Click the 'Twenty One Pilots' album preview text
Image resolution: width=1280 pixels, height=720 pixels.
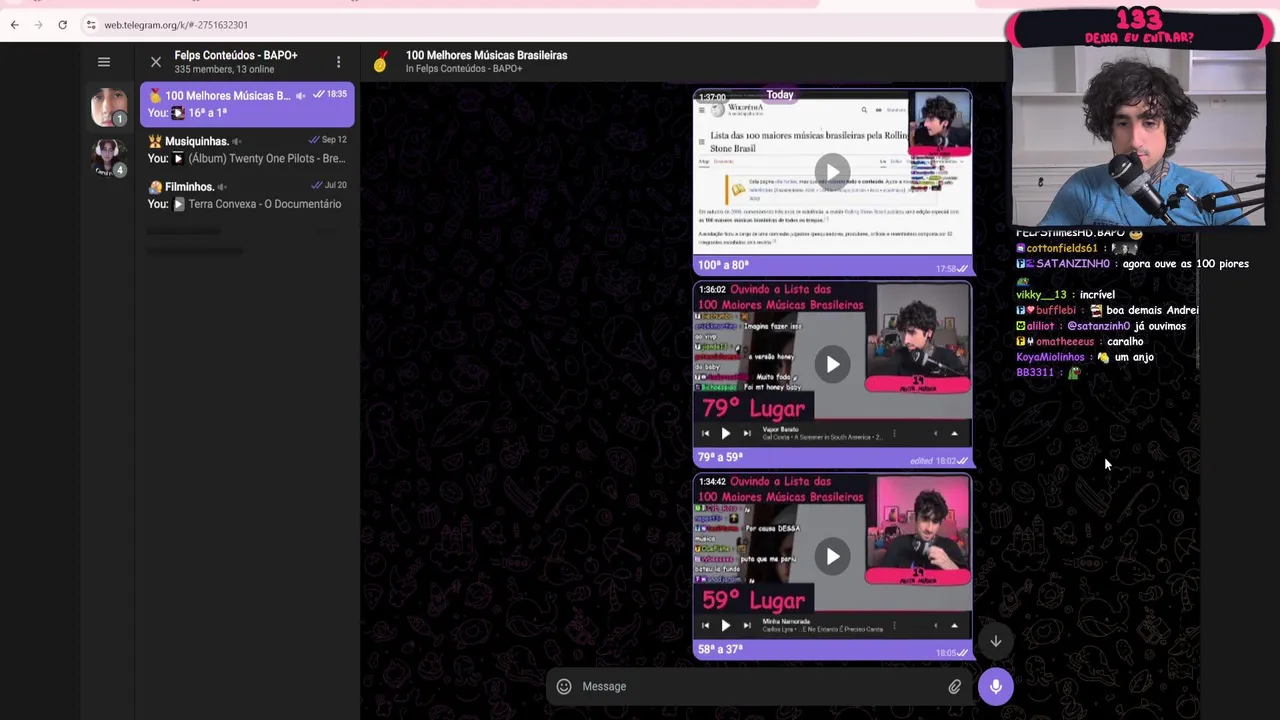267,159
